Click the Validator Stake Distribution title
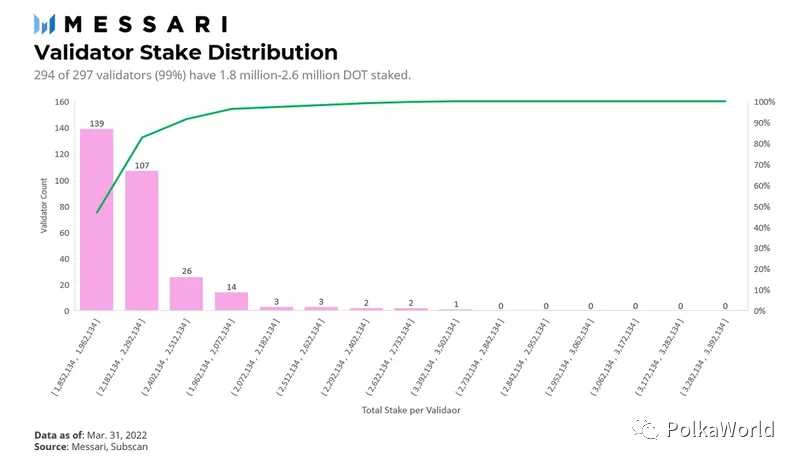800x462 pixels. 186,53
